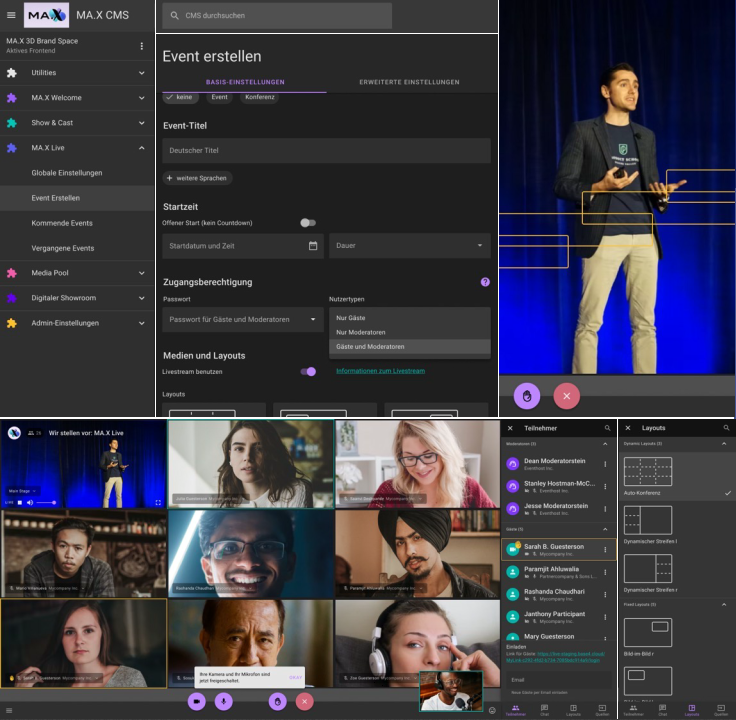Mute microphone using purple mic button
736x720 pixels.
pos(223,701)
